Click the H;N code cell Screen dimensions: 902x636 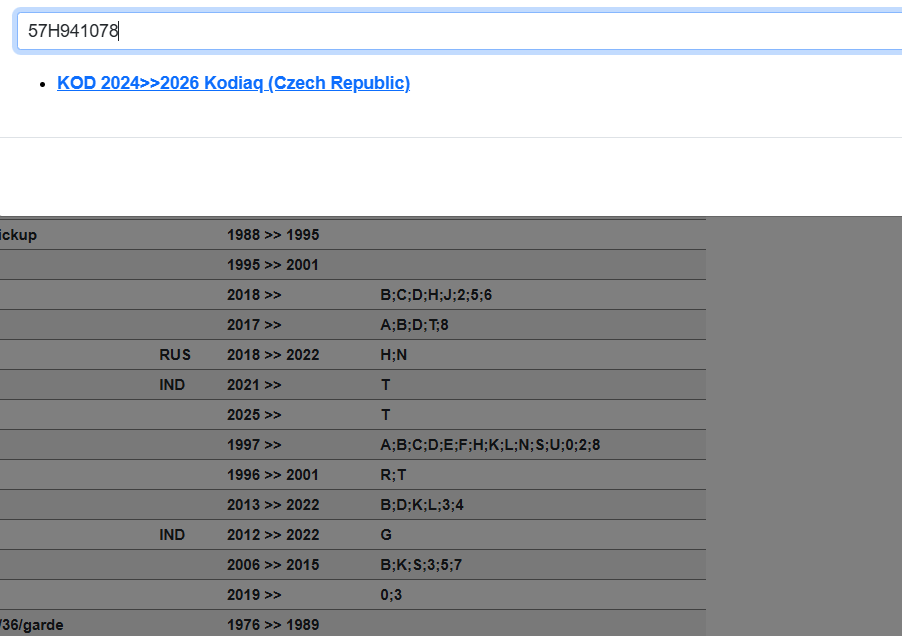click(393, 355)
